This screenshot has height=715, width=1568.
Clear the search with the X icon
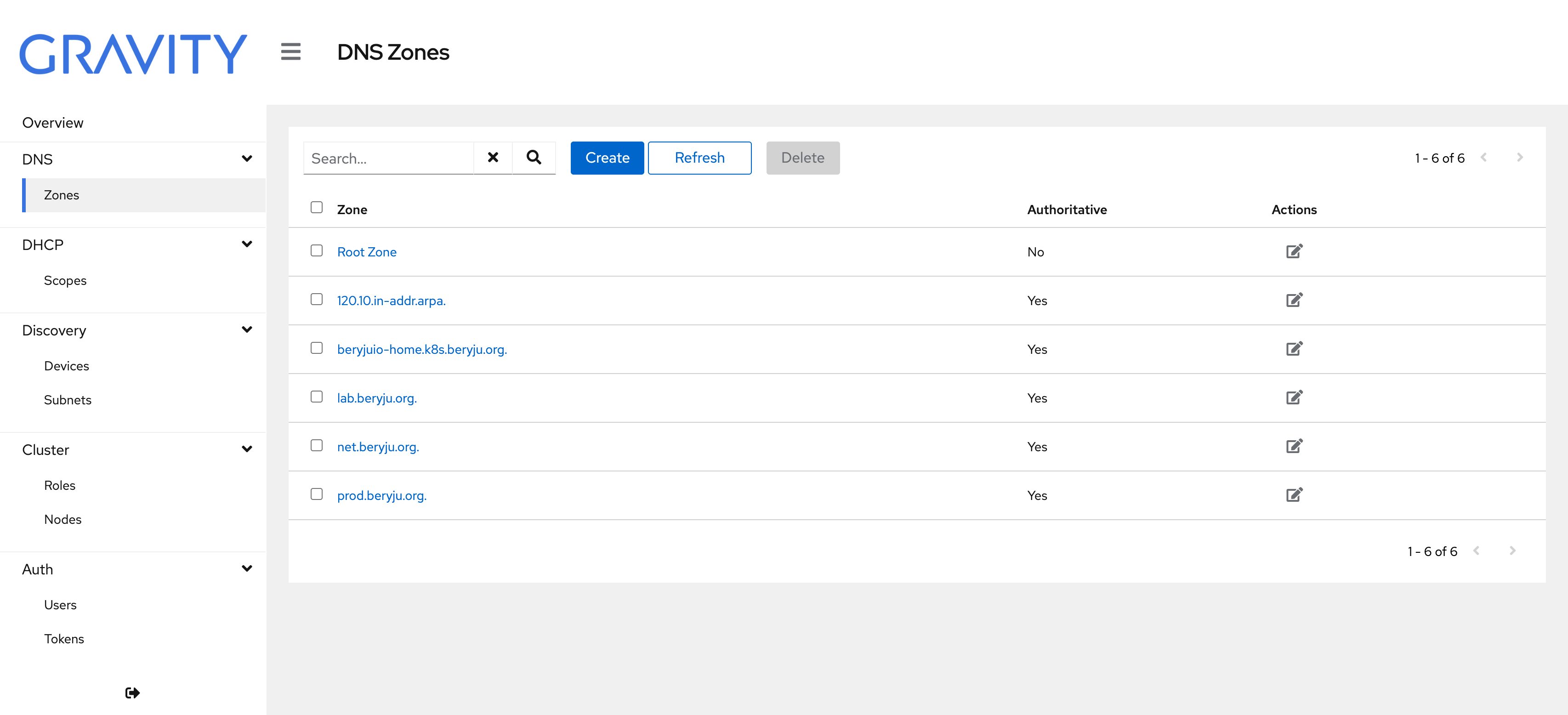(x=493, y=158)
